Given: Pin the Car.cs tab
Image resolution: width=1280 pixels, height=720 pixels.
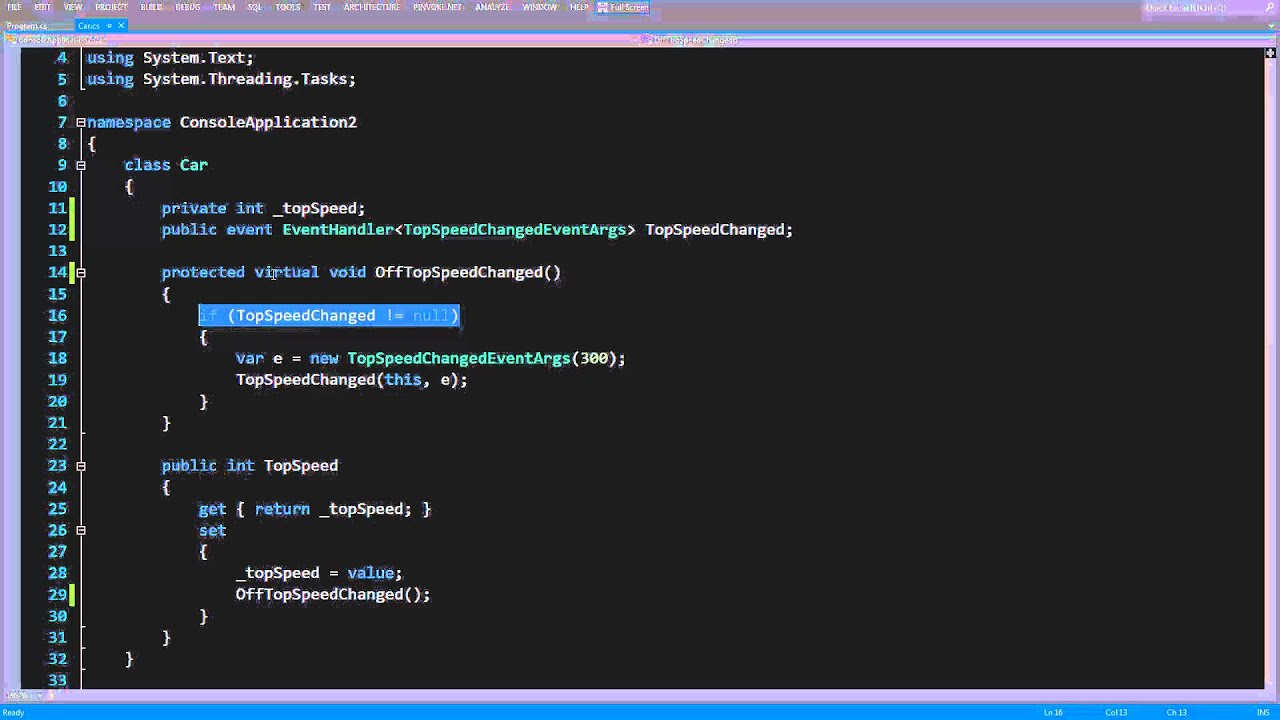Looking at the screenshot, I should coord(109,25).
